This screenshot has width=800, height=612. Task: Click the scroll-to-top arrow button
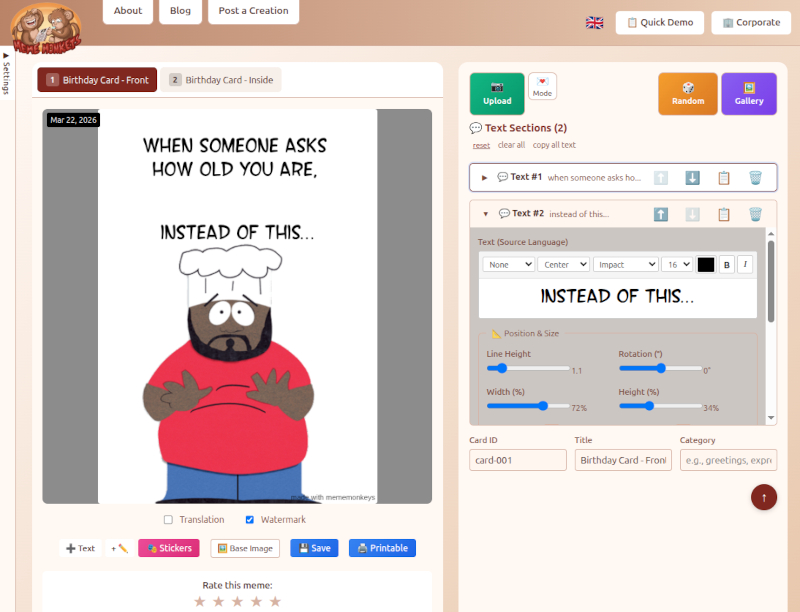(764, 497)
